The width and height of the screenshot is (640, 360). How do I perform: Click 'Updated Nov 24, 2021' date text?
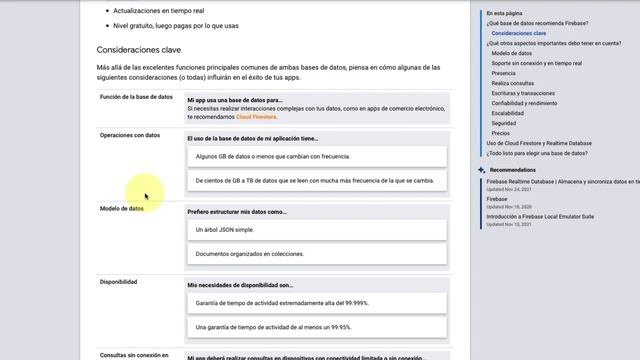point(509,189)
